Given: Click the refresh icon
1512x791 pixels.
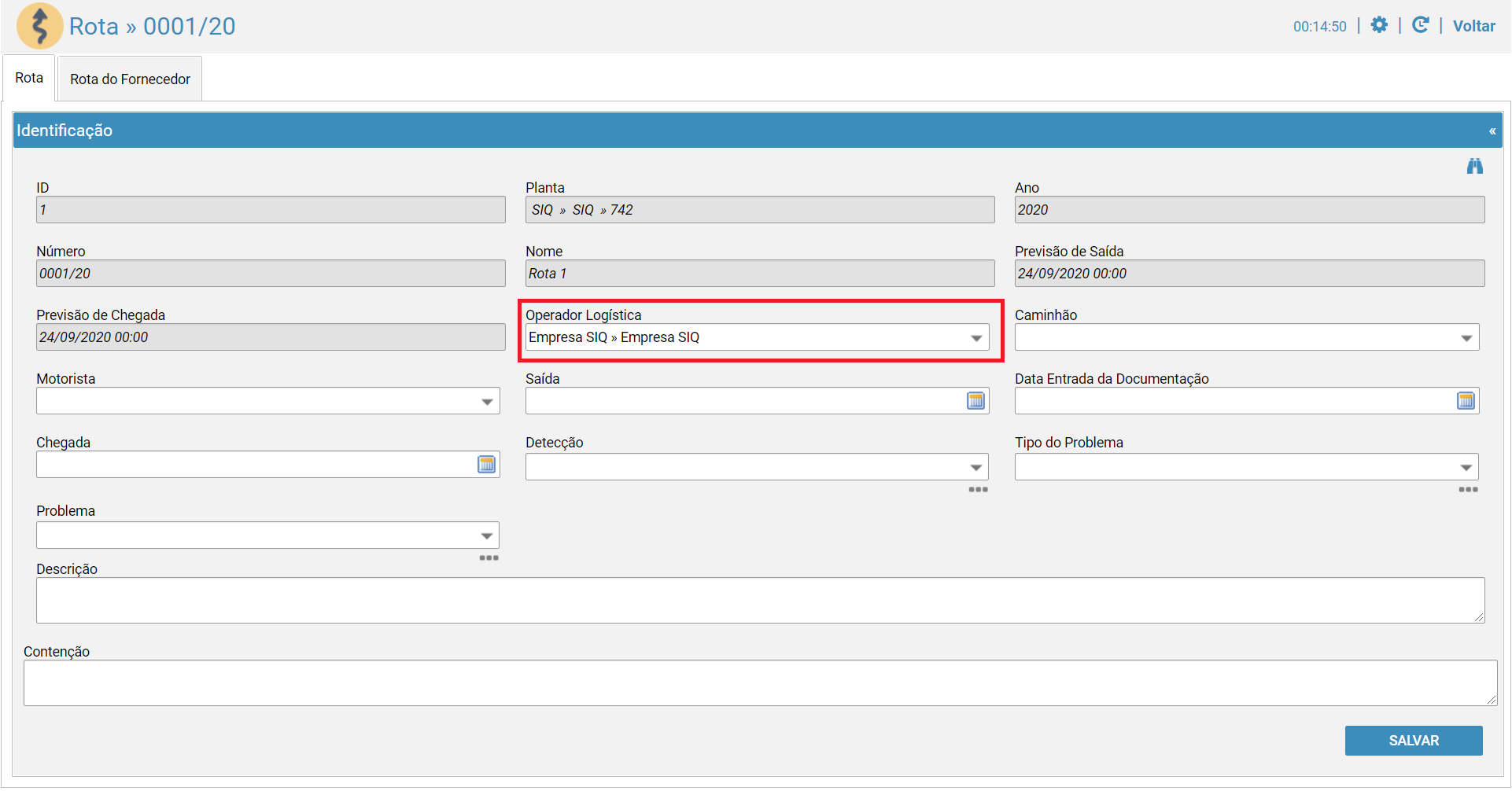Looking at the screenshot, I should click(x=1420, y=25).
